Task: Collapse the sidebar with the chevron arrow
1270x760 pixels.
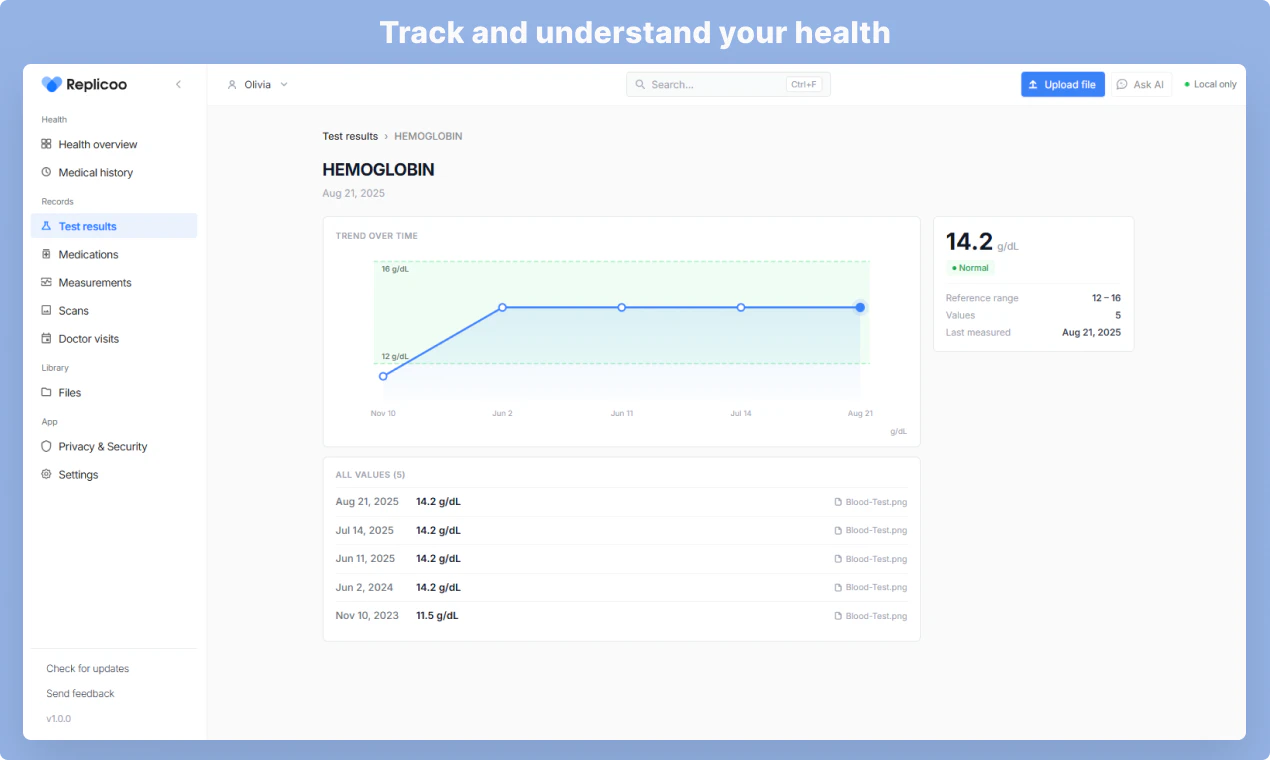Action: pyautogui.click(x=178, y=85)
